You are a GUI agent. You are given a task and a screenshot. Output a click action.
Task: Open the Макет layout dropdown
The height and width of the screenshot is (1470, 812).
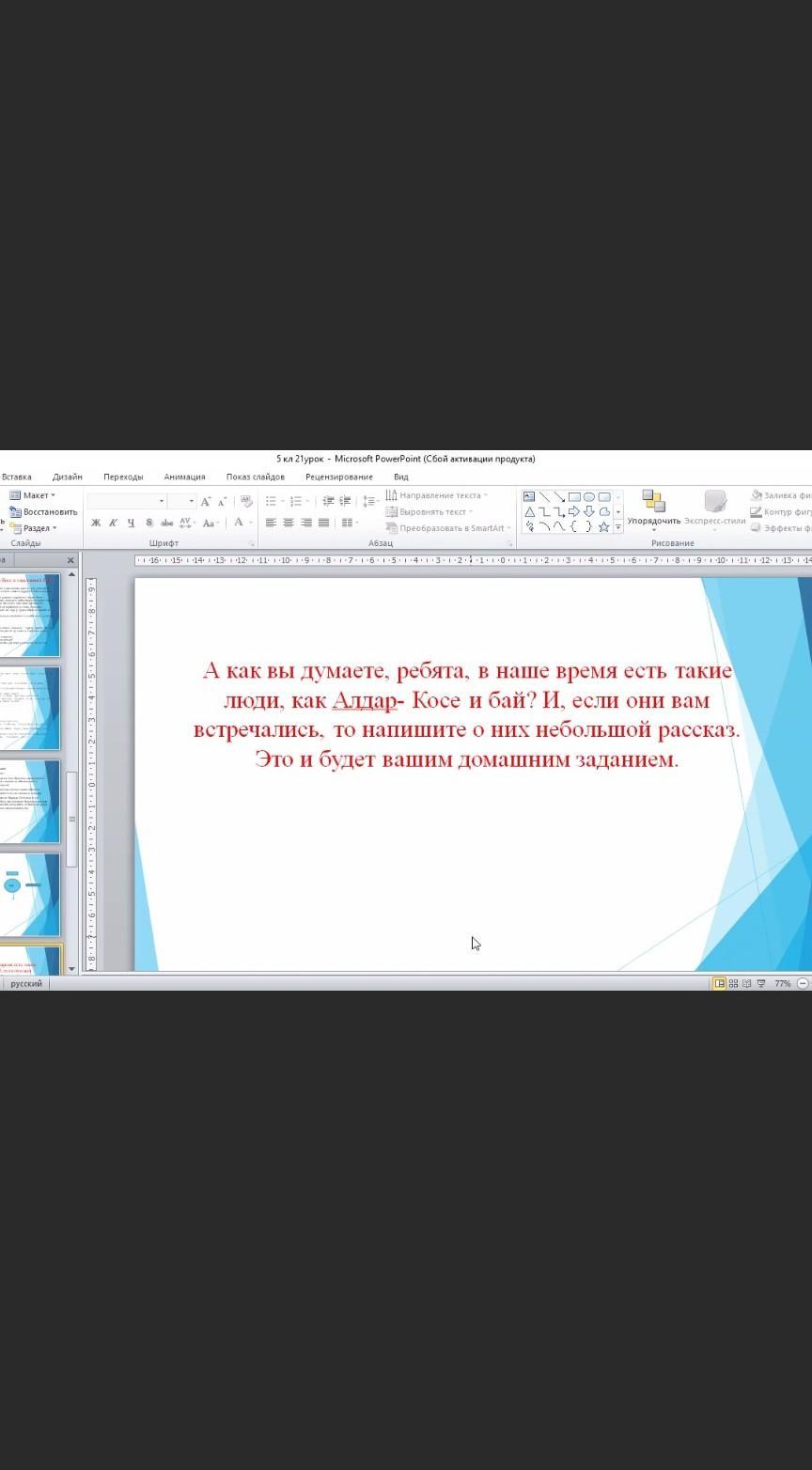pyautogui.click(x=38, y=495)
